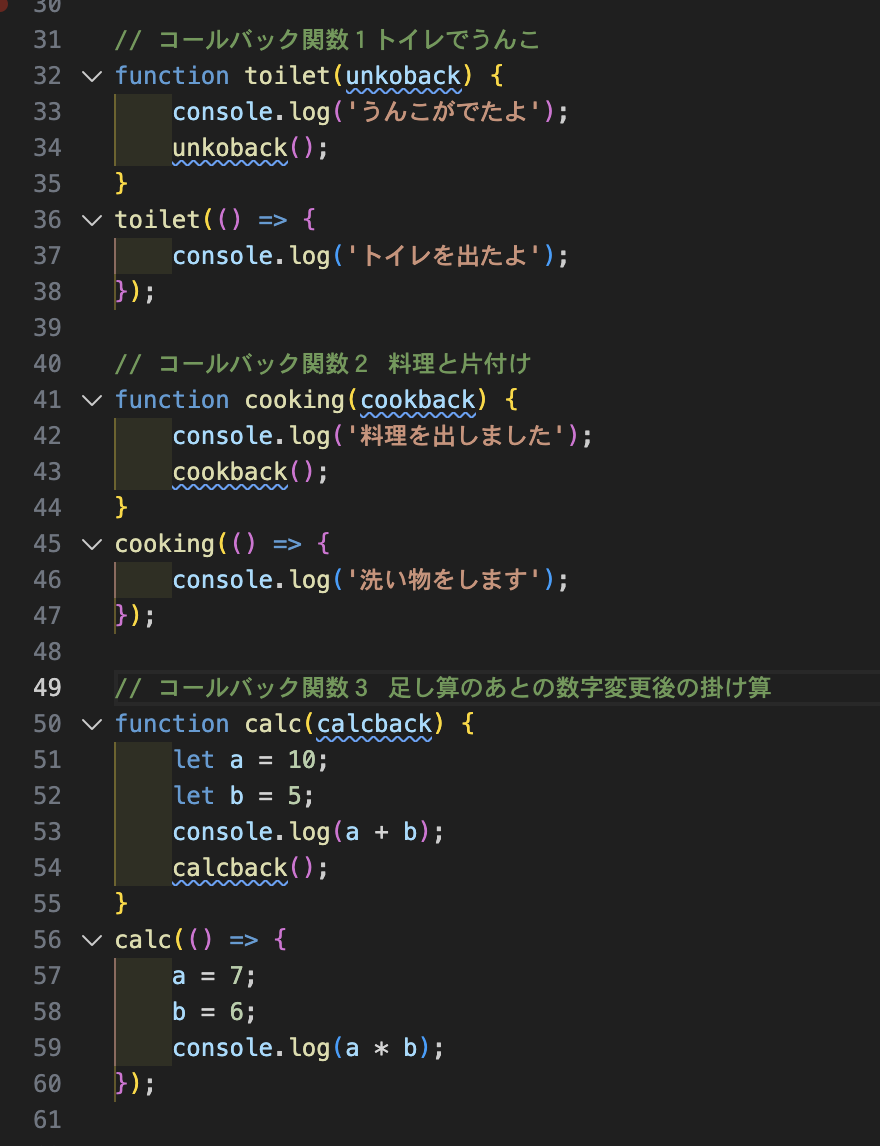
Task: Click the 'calcback' parameter on line 50
Action: [x=374, y=724]
